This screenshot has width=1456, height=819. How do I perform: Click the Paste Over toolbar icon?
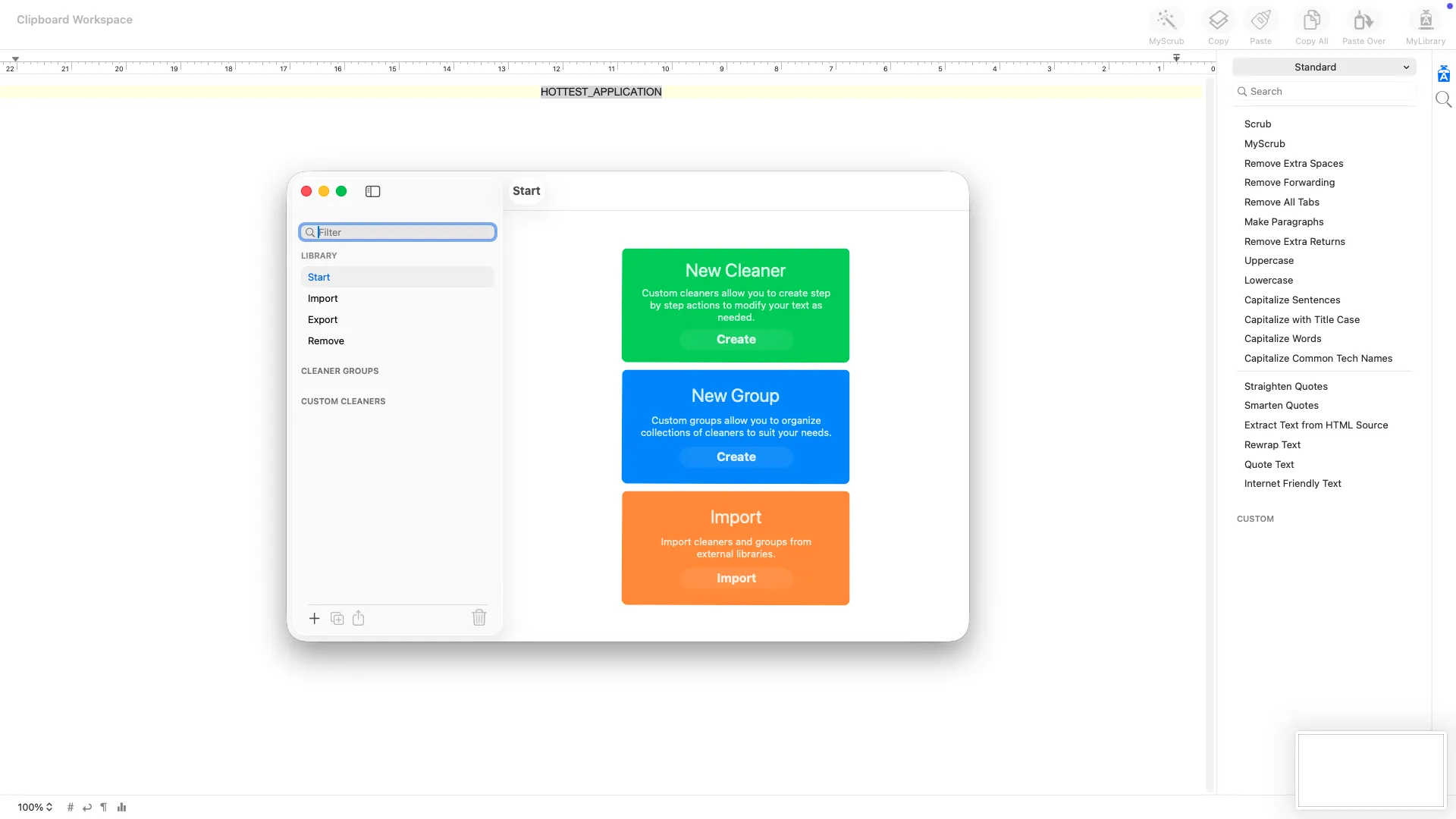[x=1363, y=20]
